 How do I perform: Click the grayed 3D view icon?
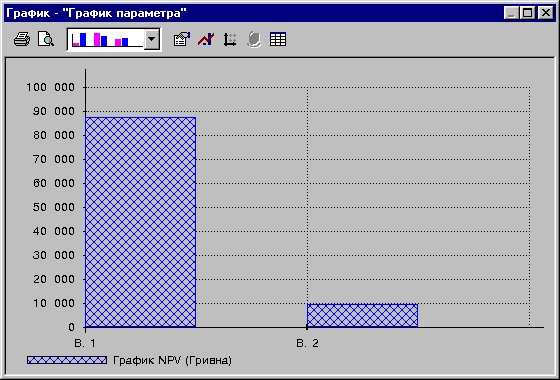(254, 39)
